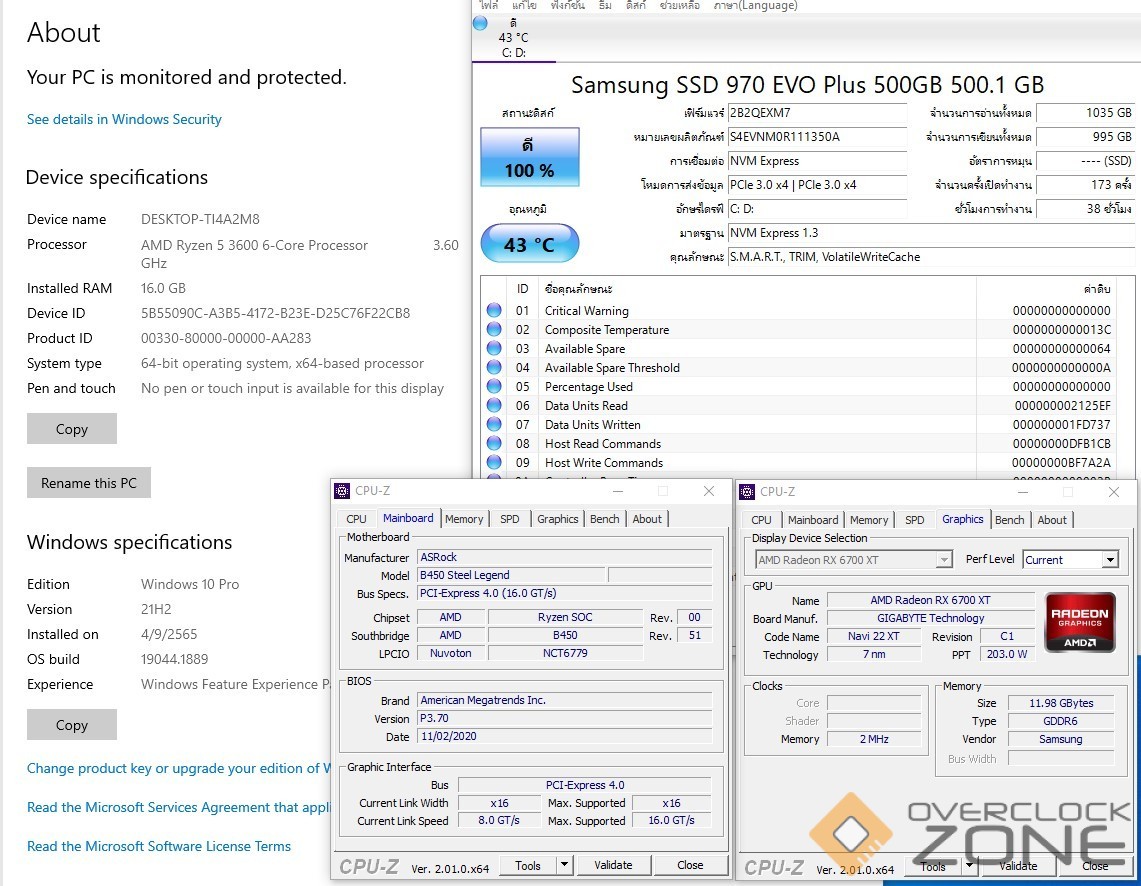Click the blue orb beside Critical Warning
This screenshot has height=886, width=1141.
pos(494,311)
